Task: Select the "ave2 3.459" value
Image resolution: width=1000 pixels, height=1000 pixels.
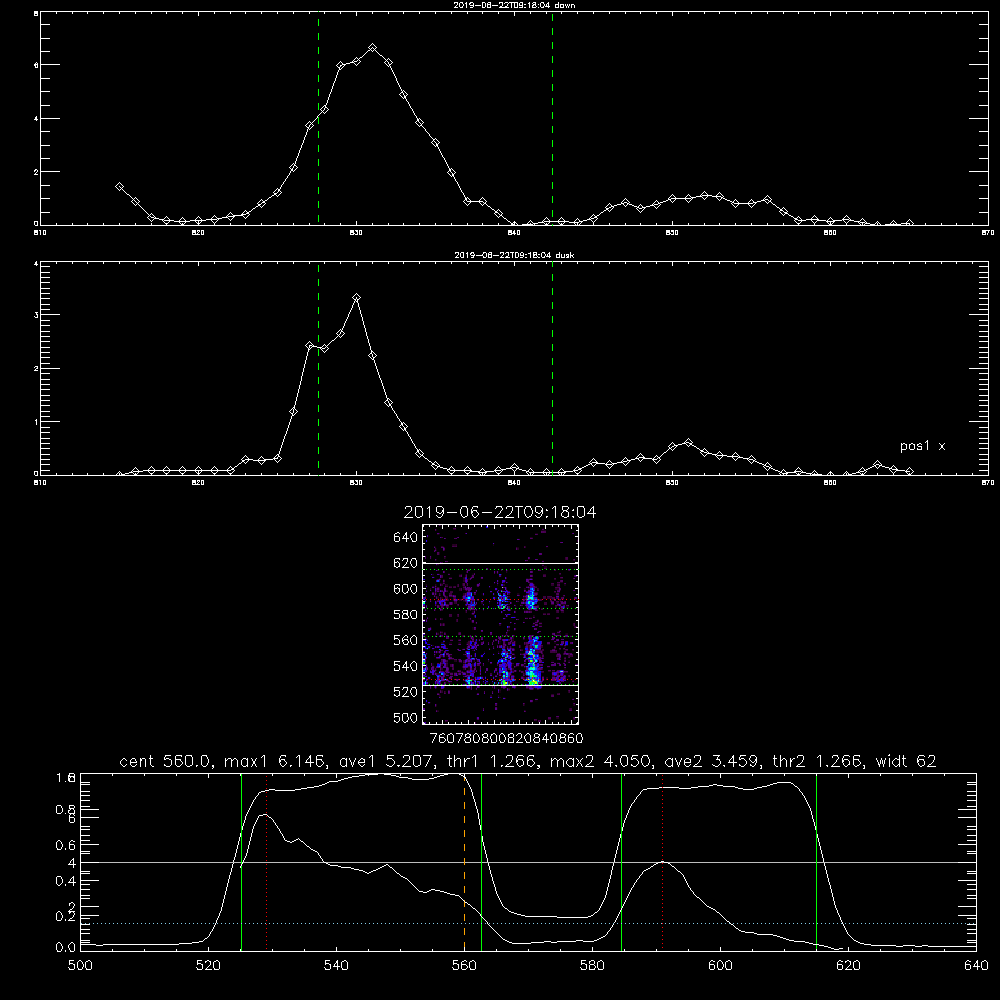Action: [711, 761]
